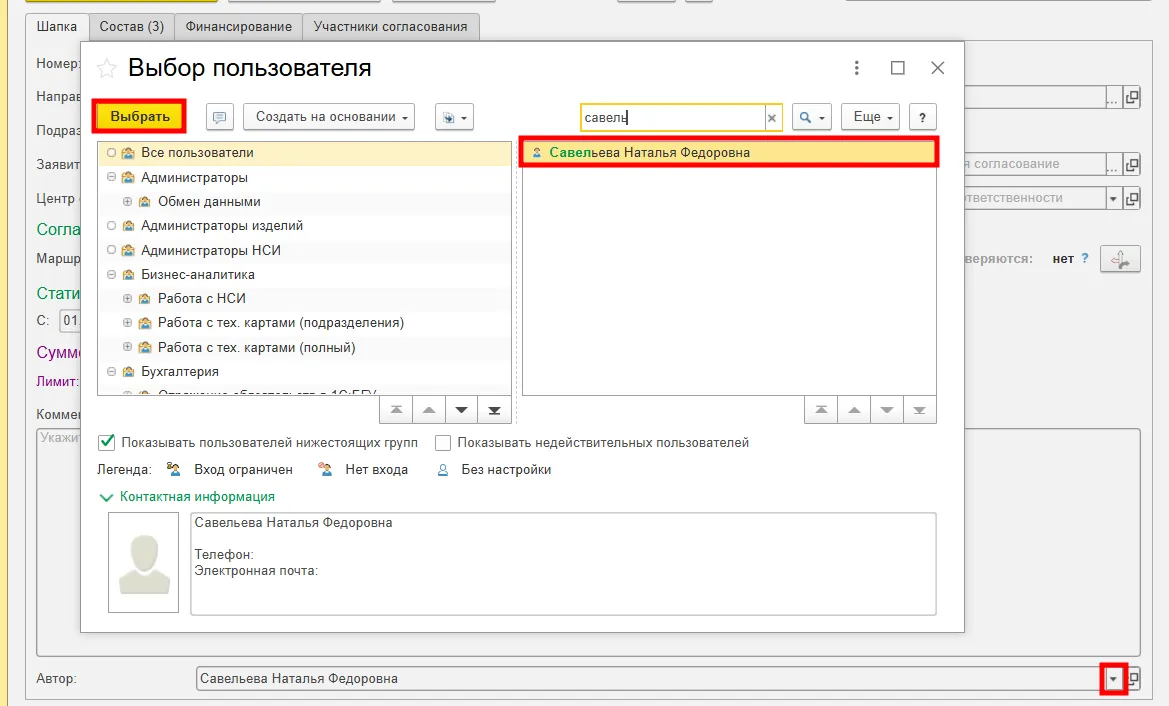Viewport: 1169px width, 706px height.
Task: Select the Администраторы изделий group
Action: 304,226
